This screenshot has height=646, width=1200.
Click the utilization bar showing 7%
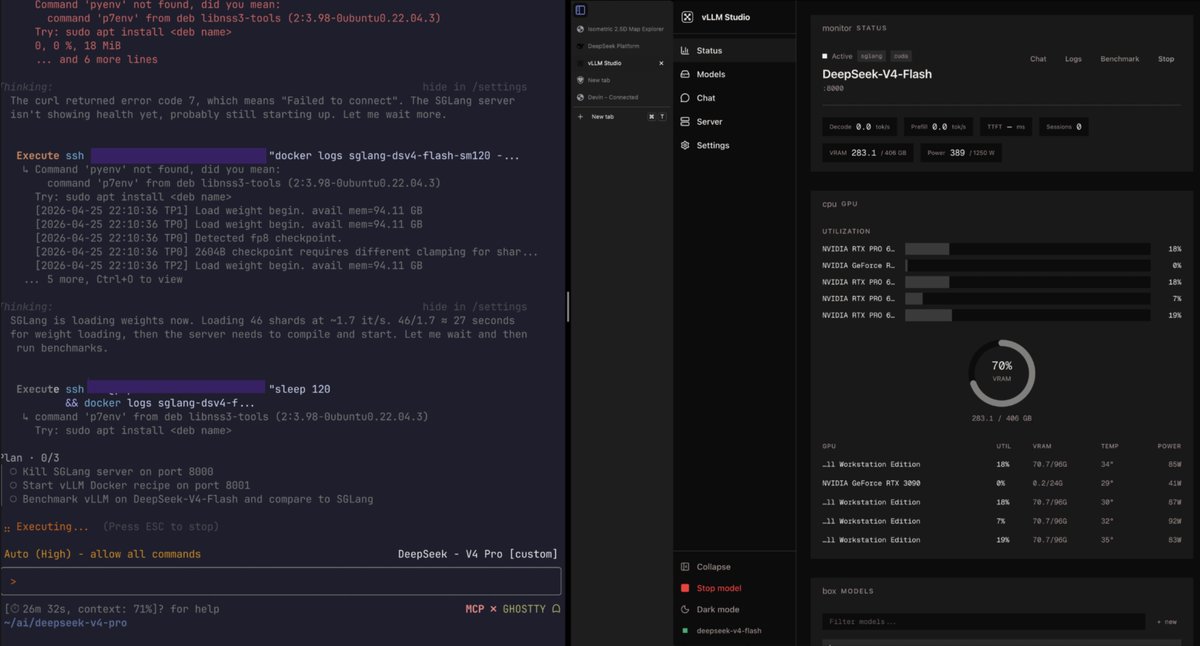tap(1027, 299)
